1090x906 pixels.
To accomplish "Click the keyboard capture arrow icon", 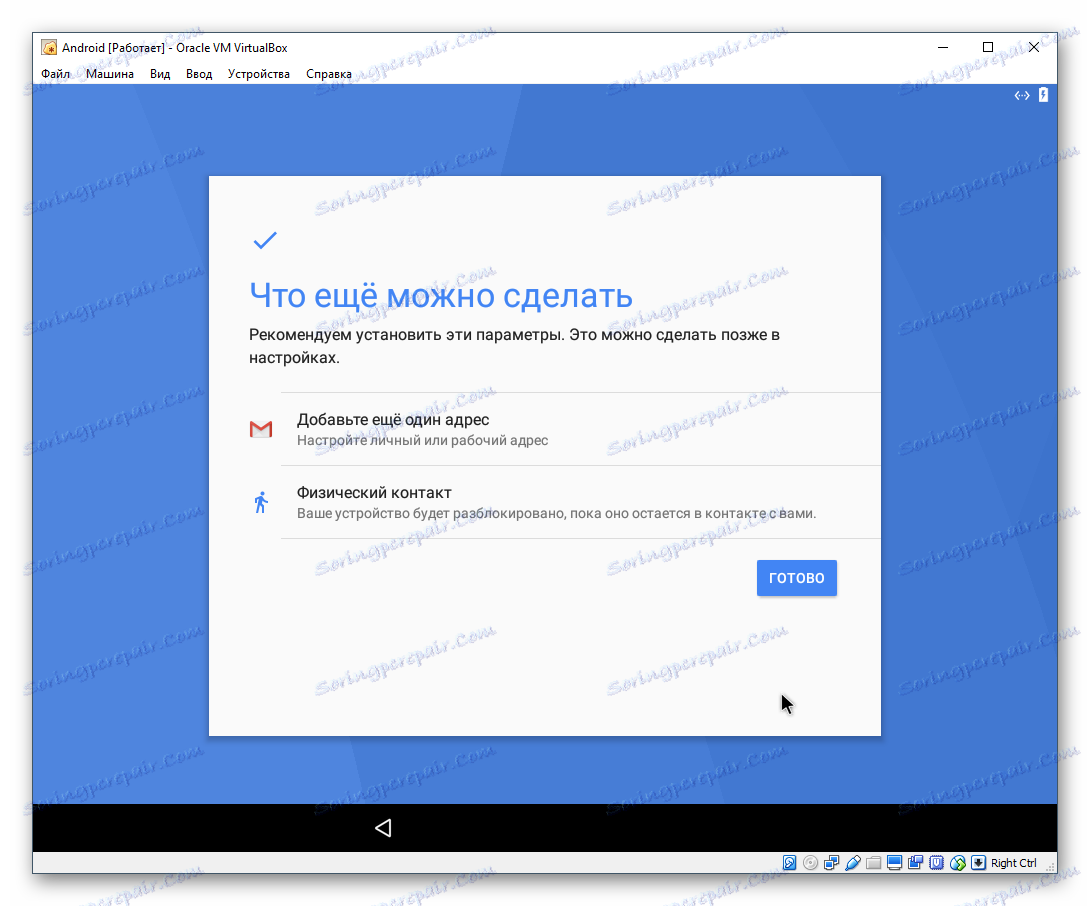I will coord(978,863).
